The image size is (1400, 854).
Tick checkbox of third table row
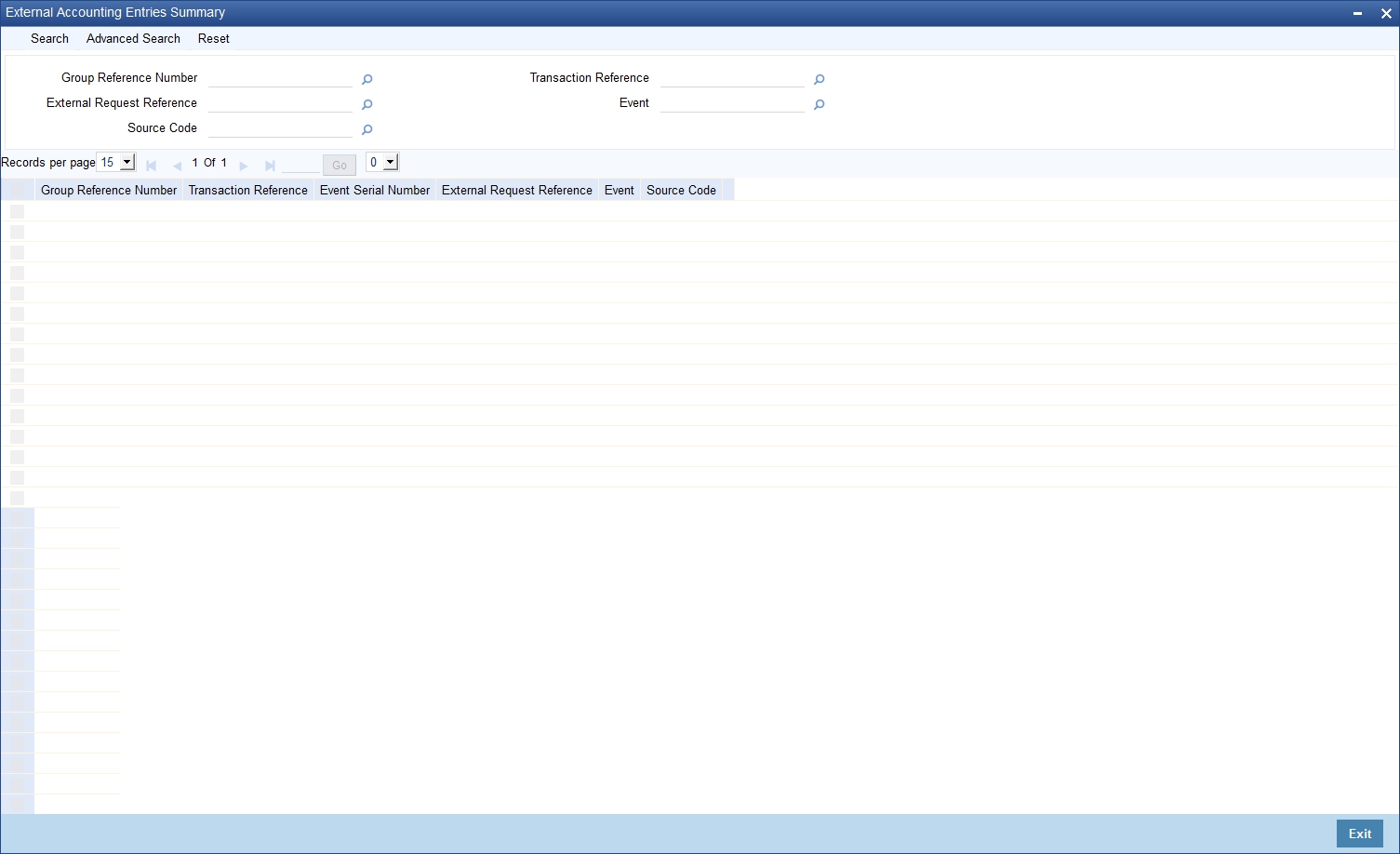tap(17, 252)
